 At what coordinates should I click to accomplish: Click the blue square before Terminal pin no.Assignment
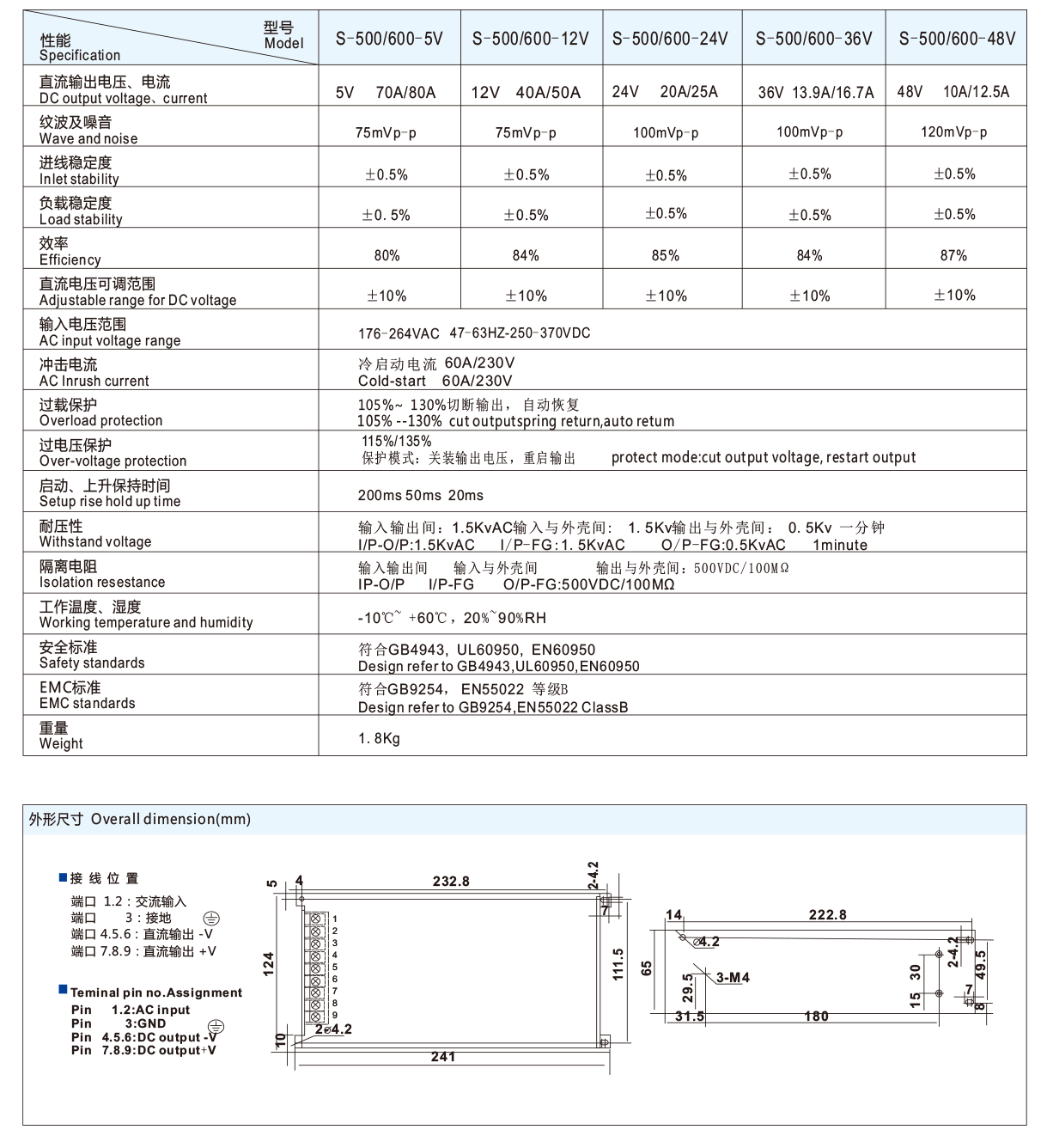tap(63, 989)
